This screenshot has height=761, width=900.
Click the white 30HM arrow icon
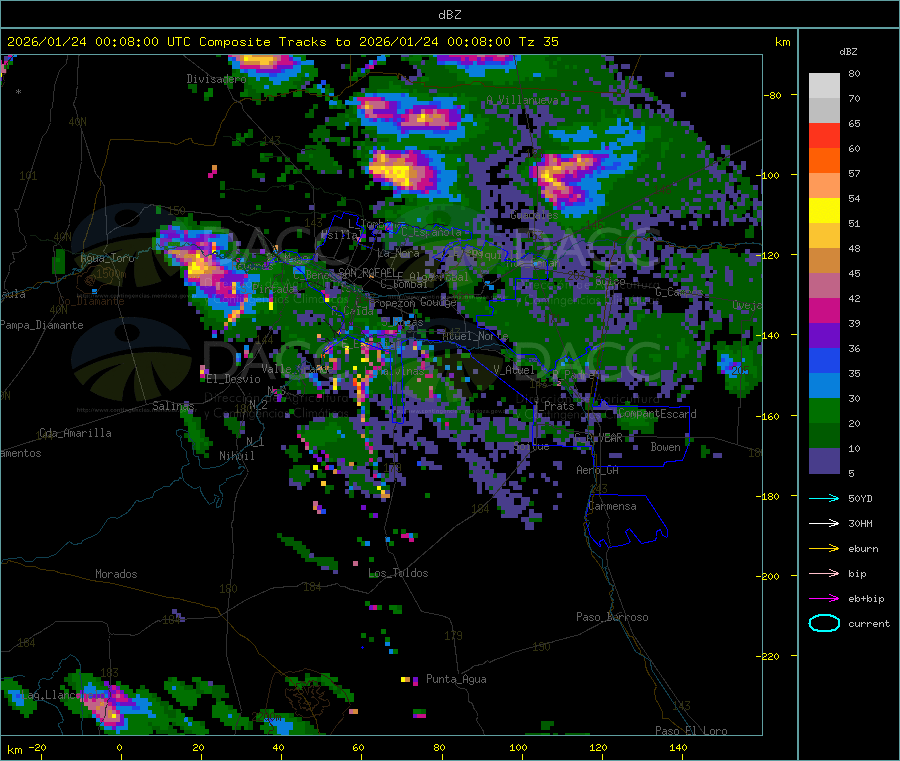[x=824, y=523]
